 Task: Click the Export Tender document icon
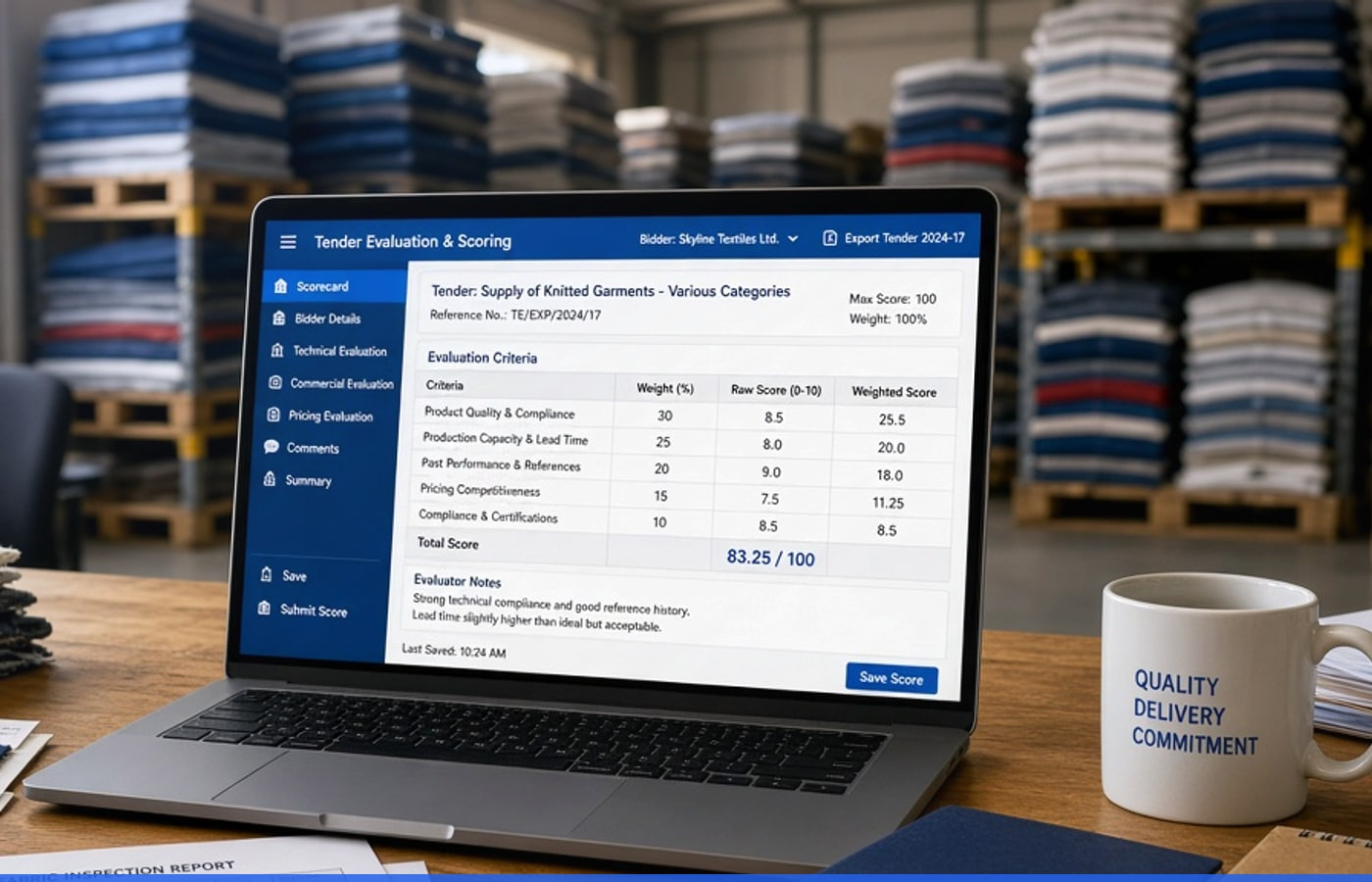[830, 238]
